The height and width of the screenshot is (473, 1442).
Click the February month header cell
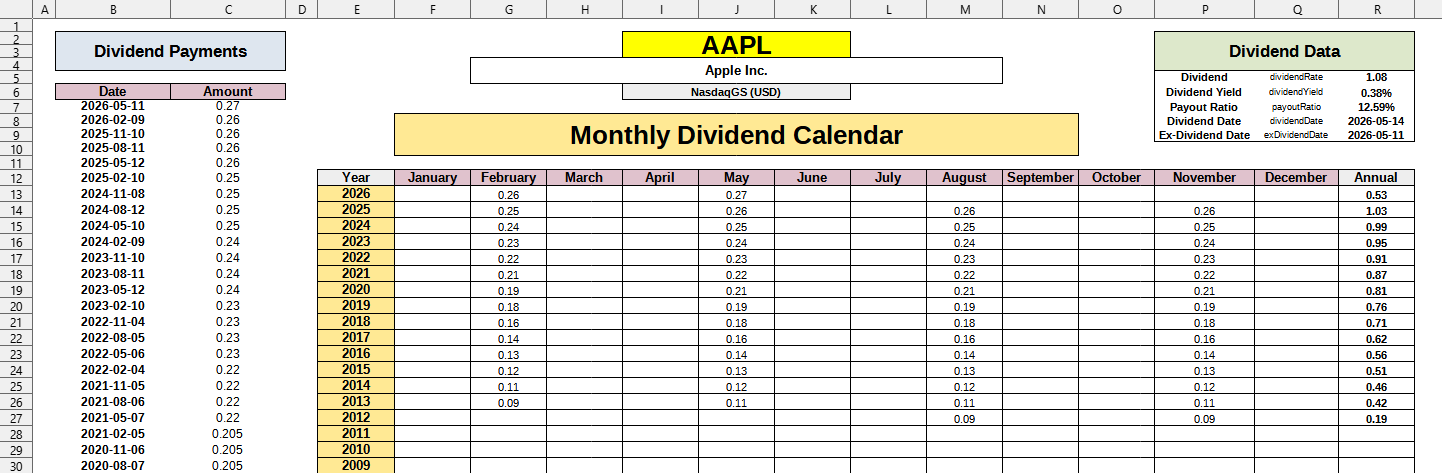click(508, 178)
